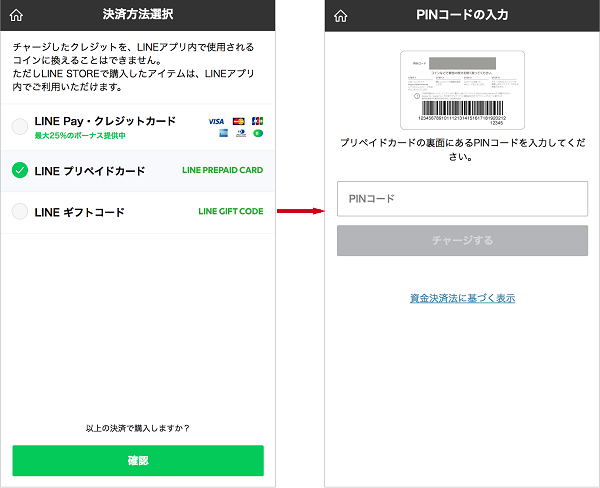The image size is (600, 488).
Task: Click the LINE ギフトコード label
Action: tap(80, 212)
